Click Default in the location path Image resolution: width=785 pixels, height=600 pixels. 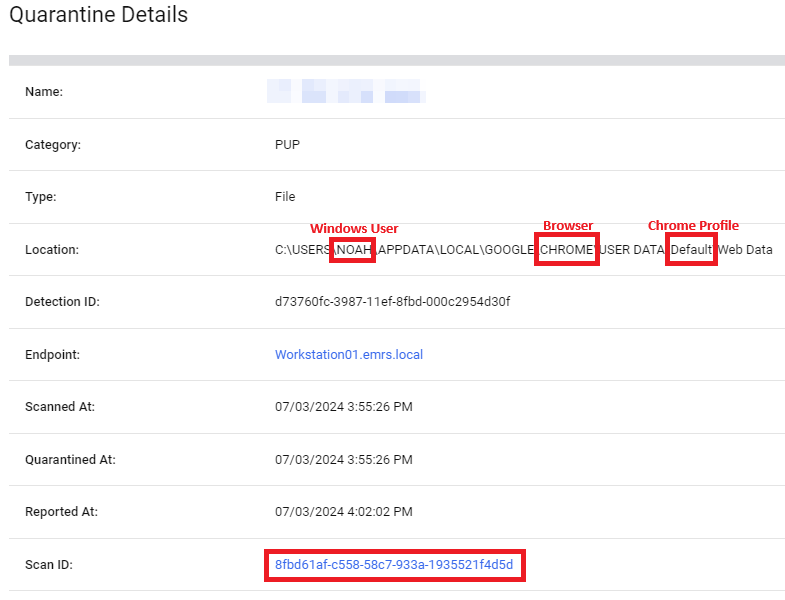(692, 250)
